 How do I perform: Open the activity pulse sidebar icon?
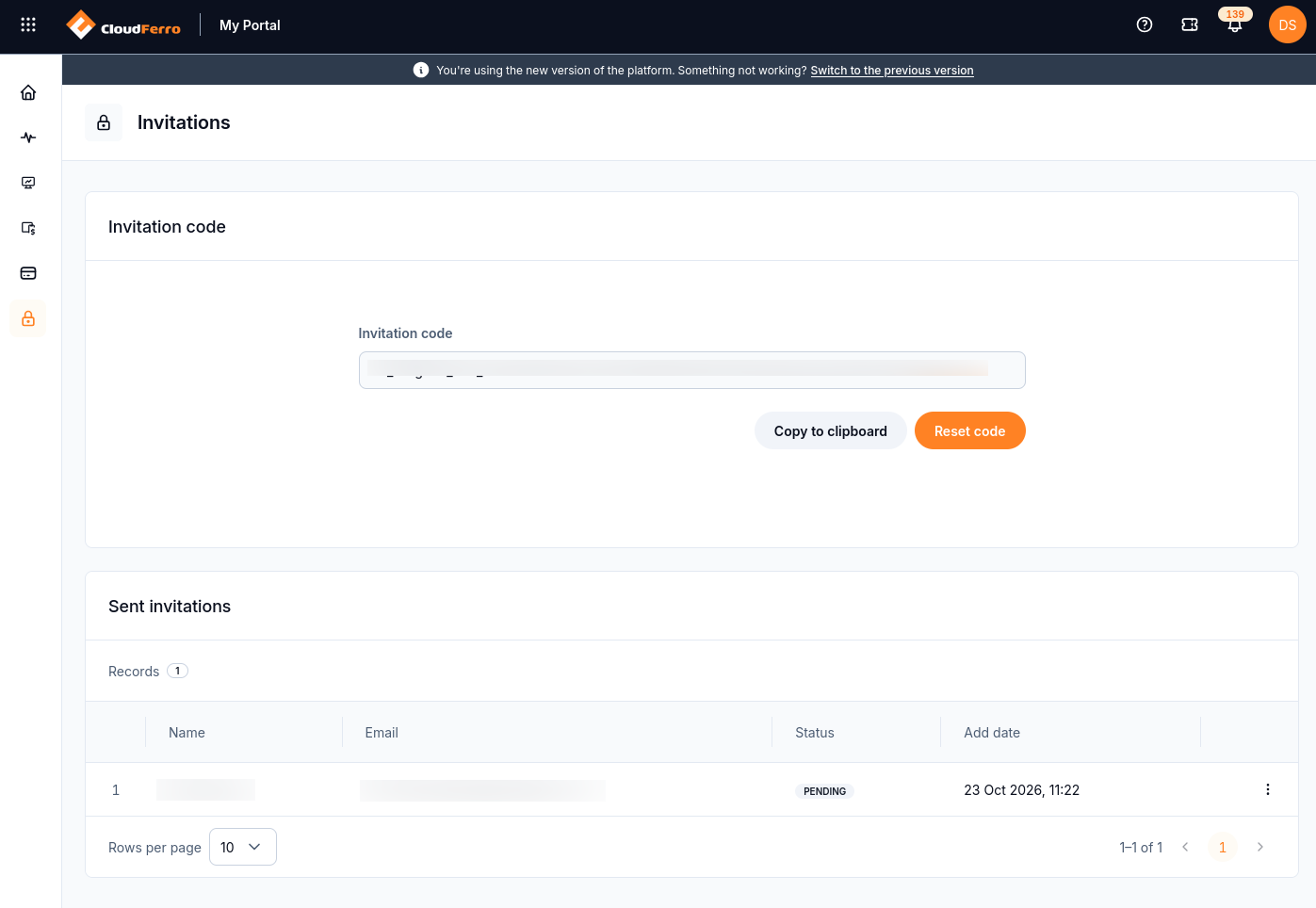tap(28, 138)
